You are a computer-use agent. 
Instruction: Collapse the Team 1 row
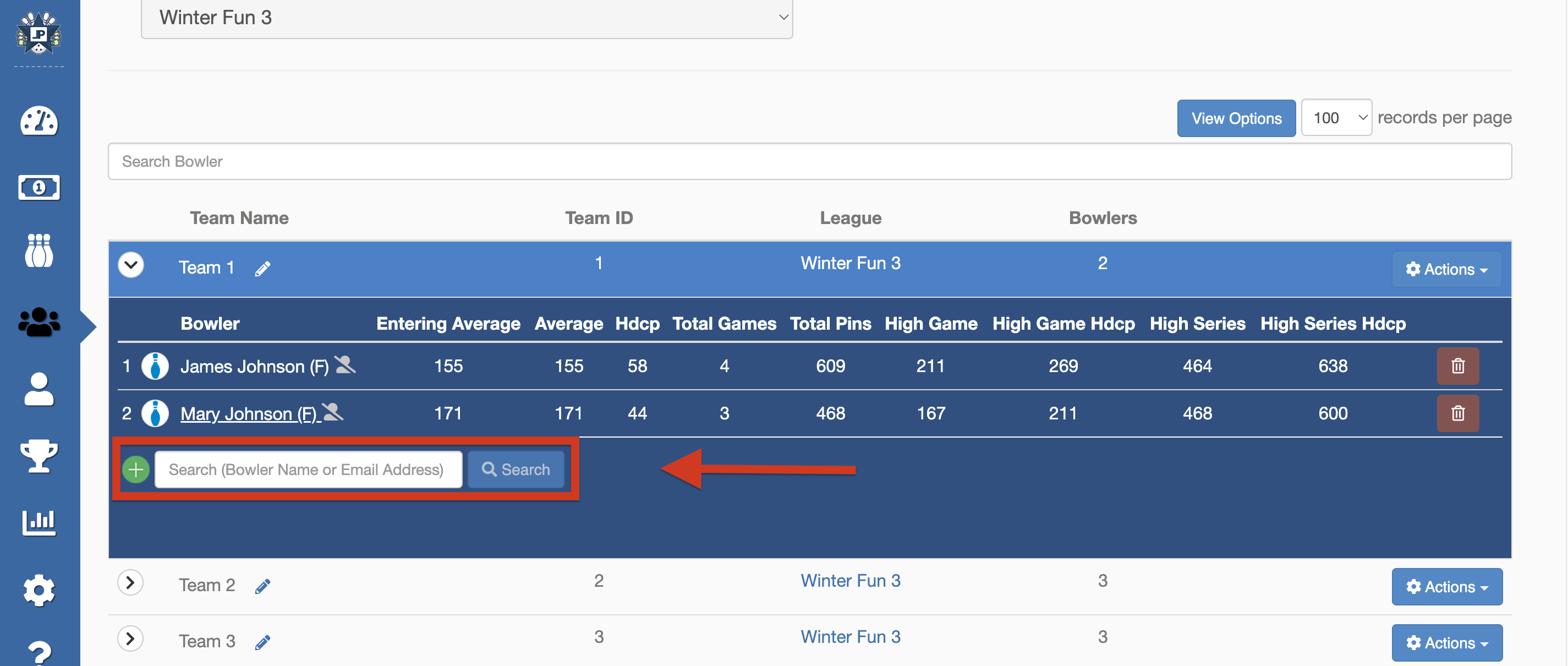coord(130,265)
